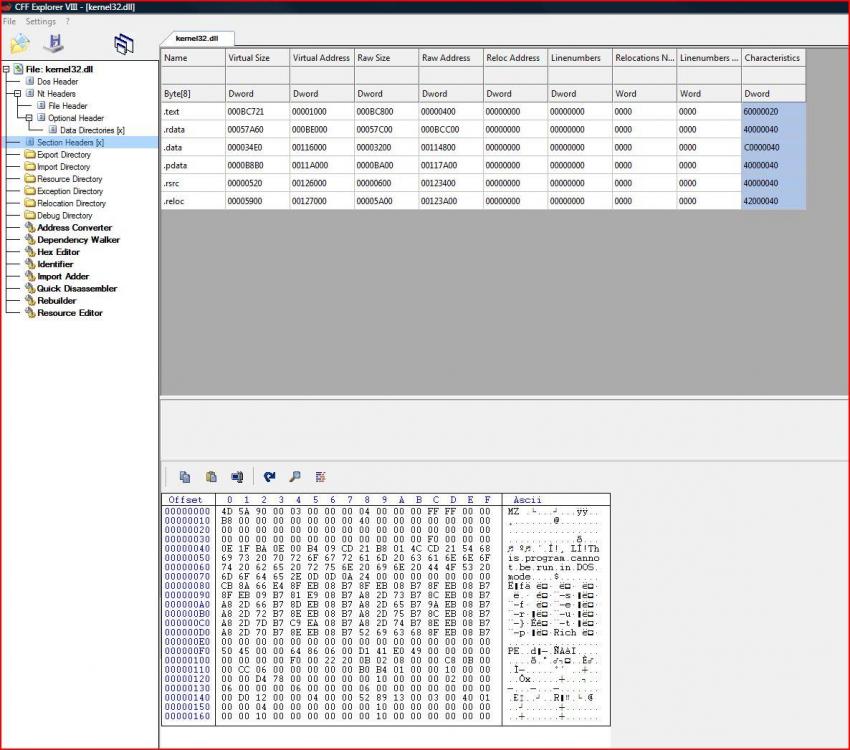
Task: Click the rightmost hex toolbar icon
Action: (321, 477)
